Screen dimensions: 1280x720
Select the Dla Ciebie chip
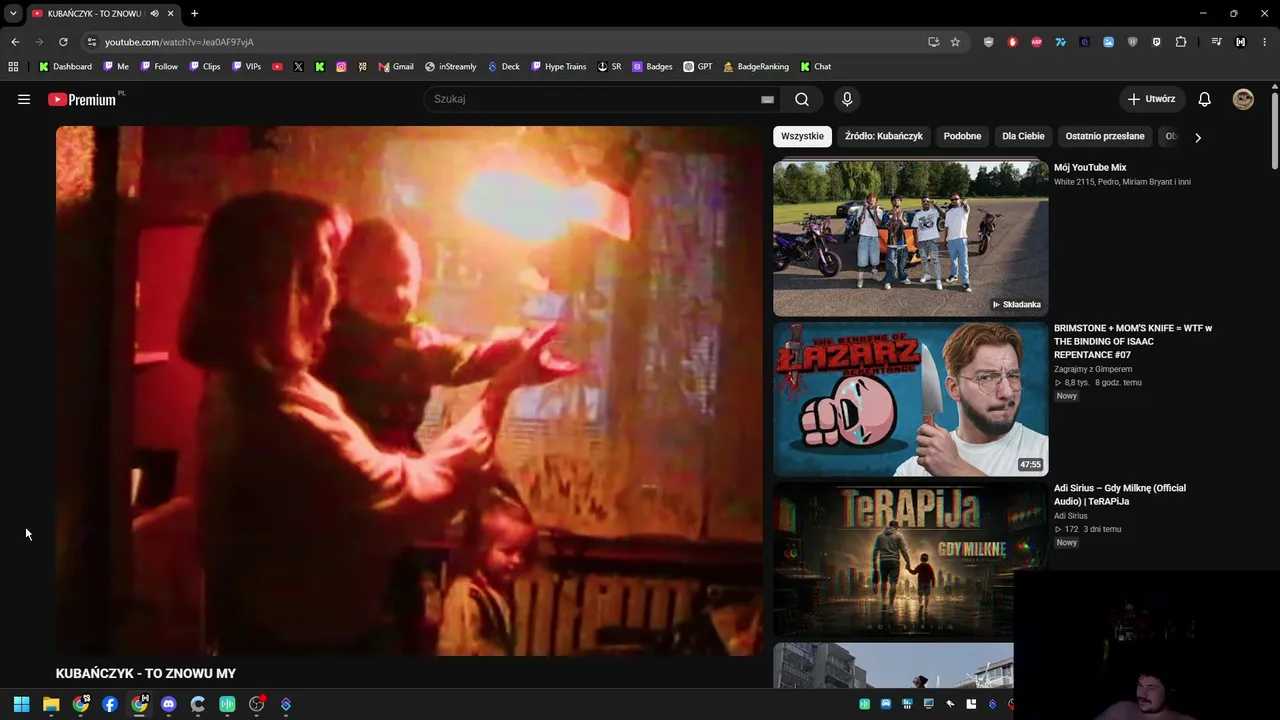1023,136
